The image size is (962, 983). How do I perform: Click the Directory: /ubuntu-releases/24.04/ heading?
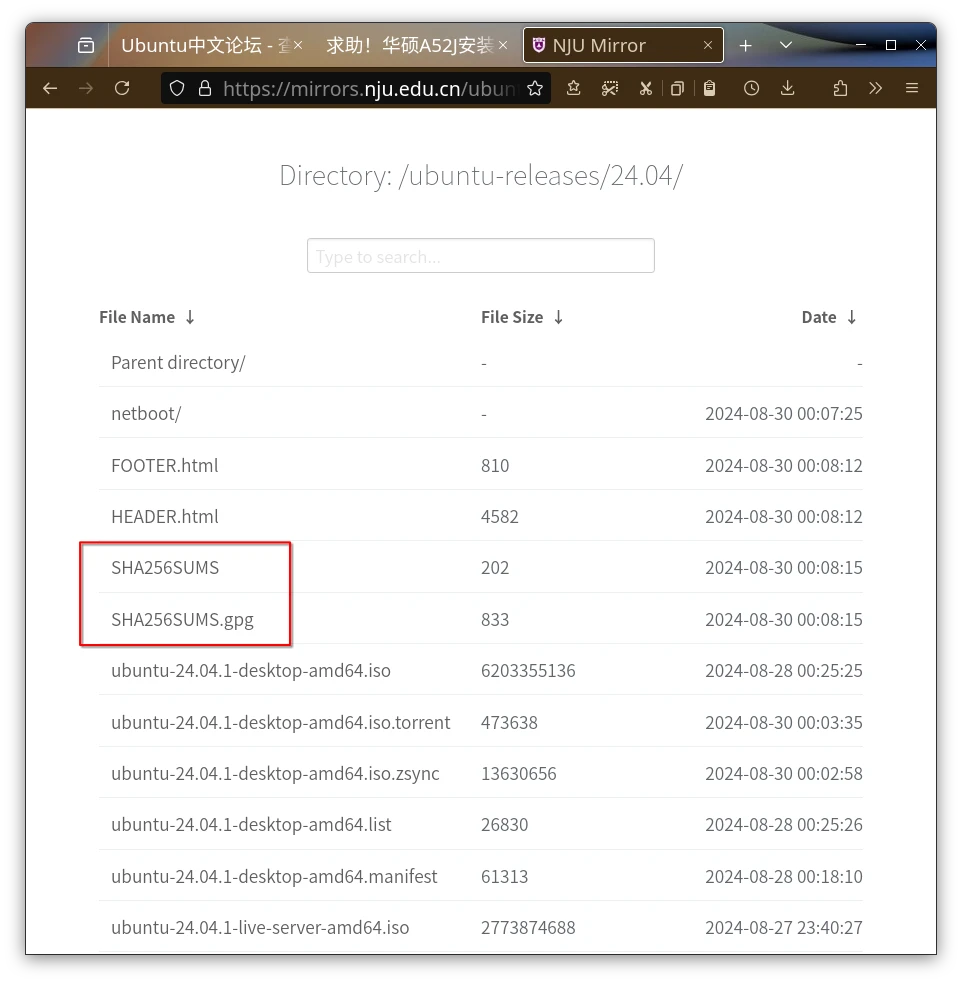click(x=481, y=176)
